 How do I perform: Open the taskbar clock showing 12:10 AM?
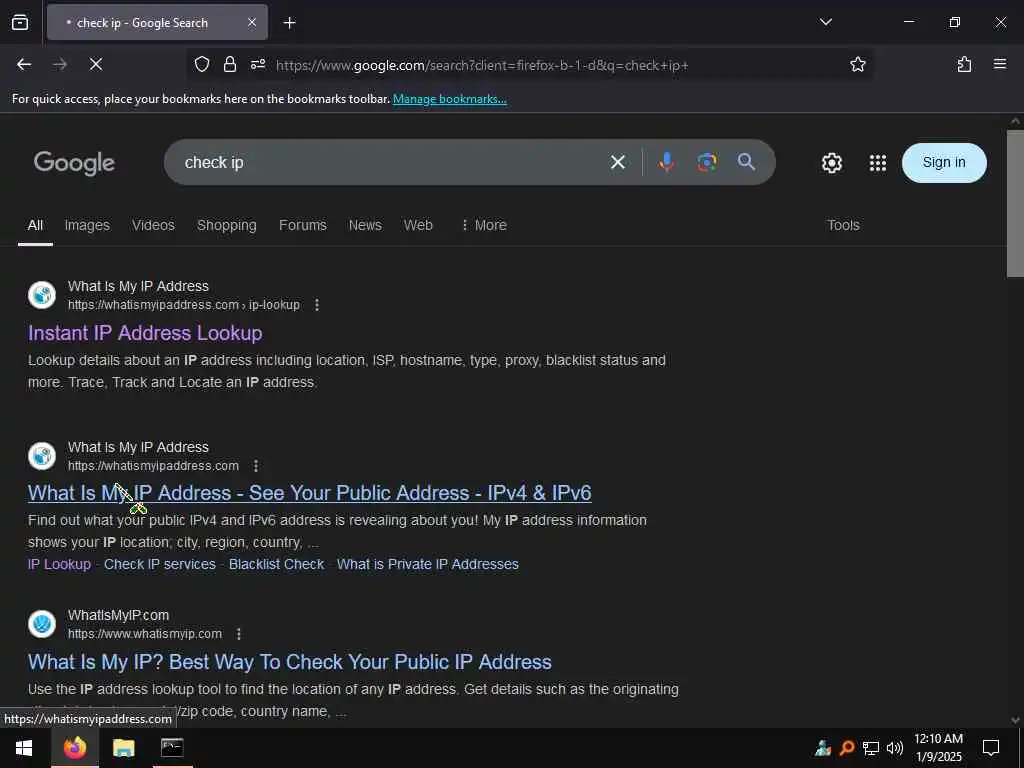[938, 748]
